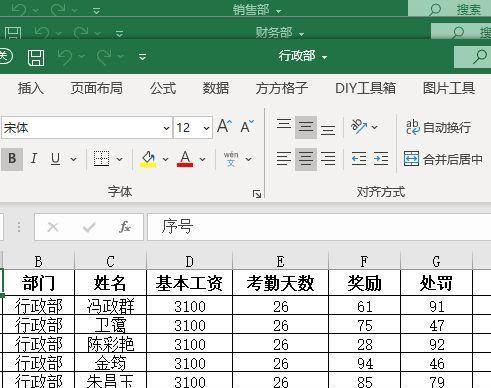Cancel formula entry with X icon
491x388 pixels.
pos(53,227)
